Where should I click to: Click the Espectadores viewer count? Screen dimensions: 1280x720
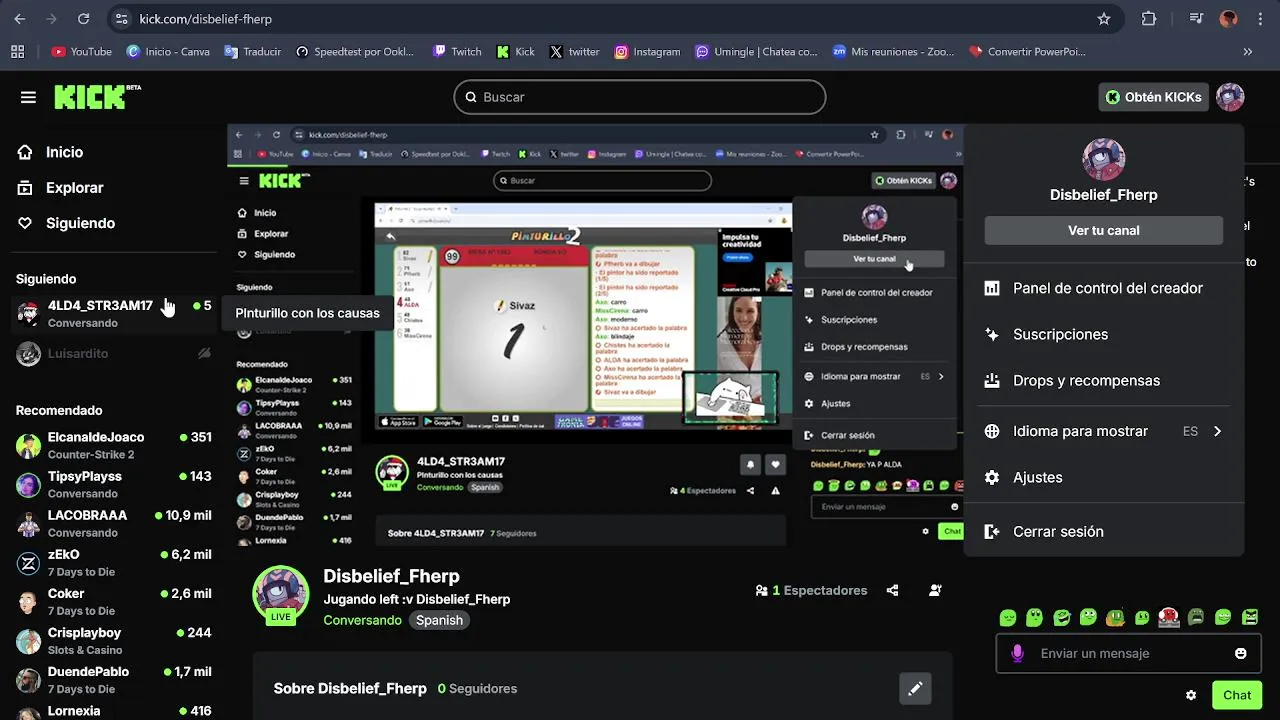point(811,590)
